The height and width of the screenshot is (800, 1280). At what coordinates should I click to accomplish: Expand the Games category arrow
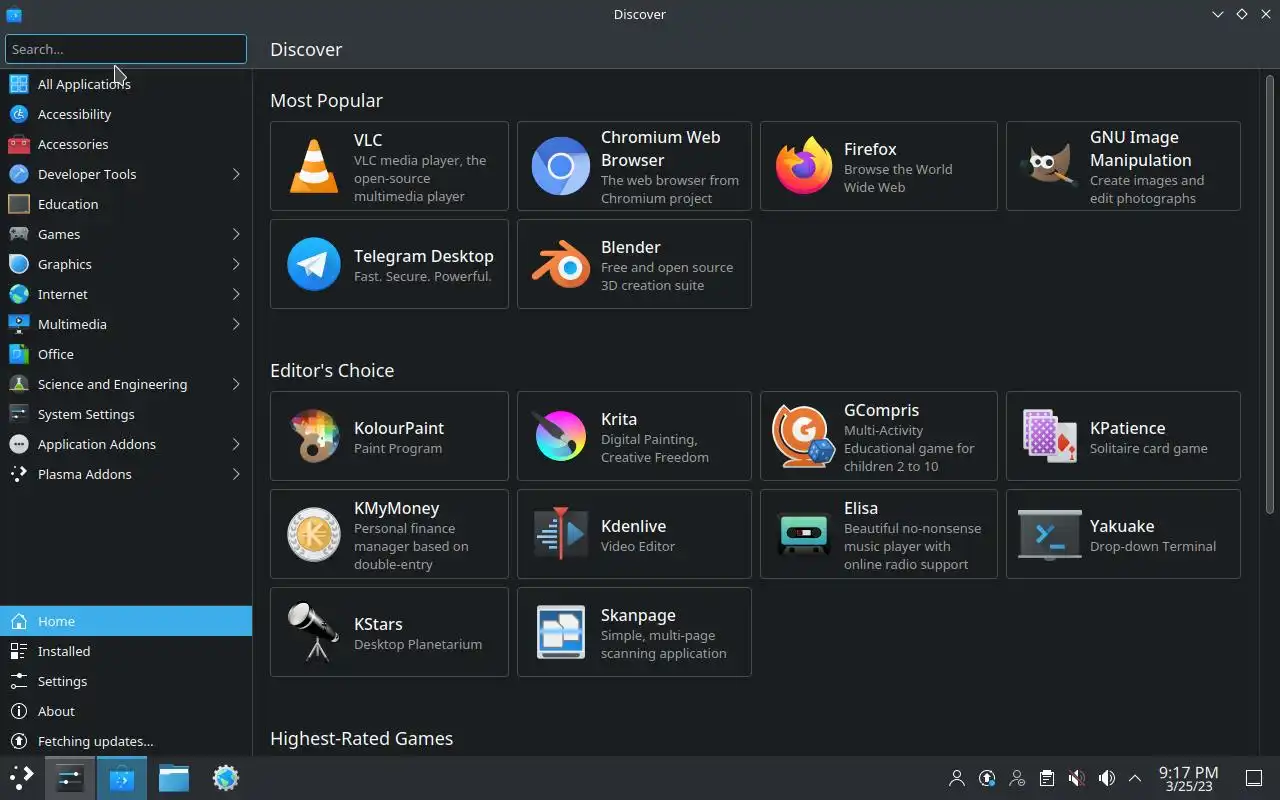[236, 234]
